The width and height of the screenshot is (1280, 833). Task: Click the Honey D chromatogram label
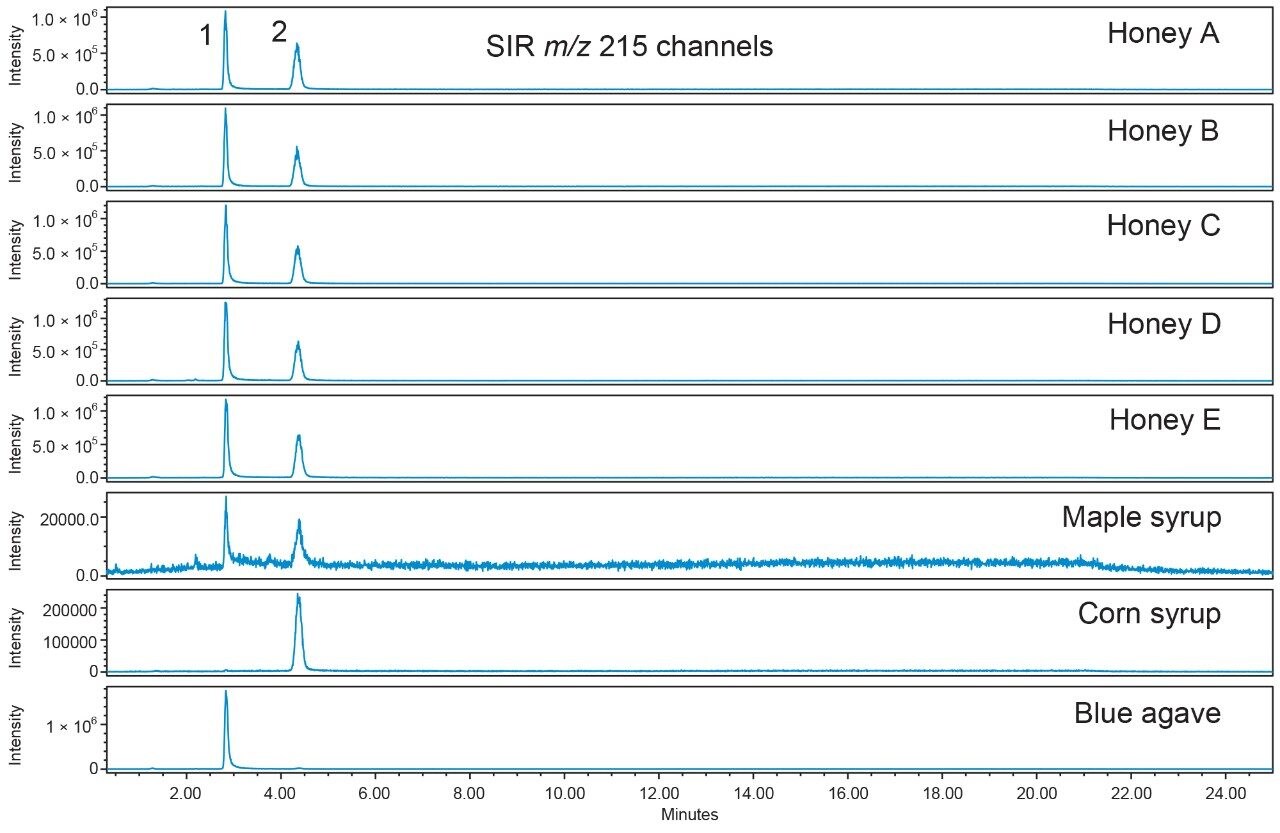click(x=1163, y=325)
